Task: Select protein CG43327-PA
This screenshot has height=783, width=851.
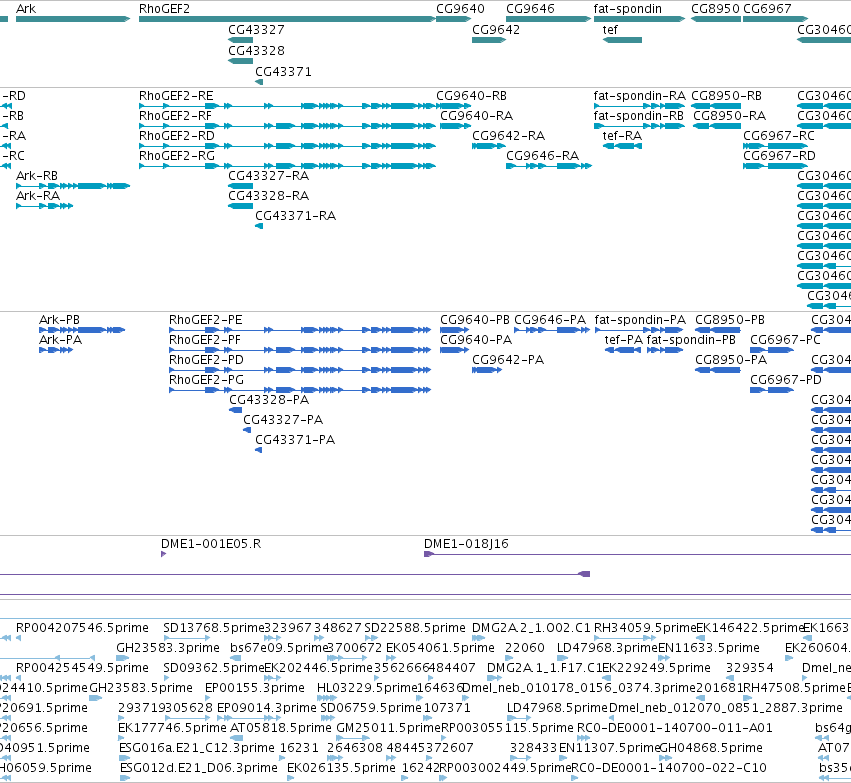Action: coord(247,430)
